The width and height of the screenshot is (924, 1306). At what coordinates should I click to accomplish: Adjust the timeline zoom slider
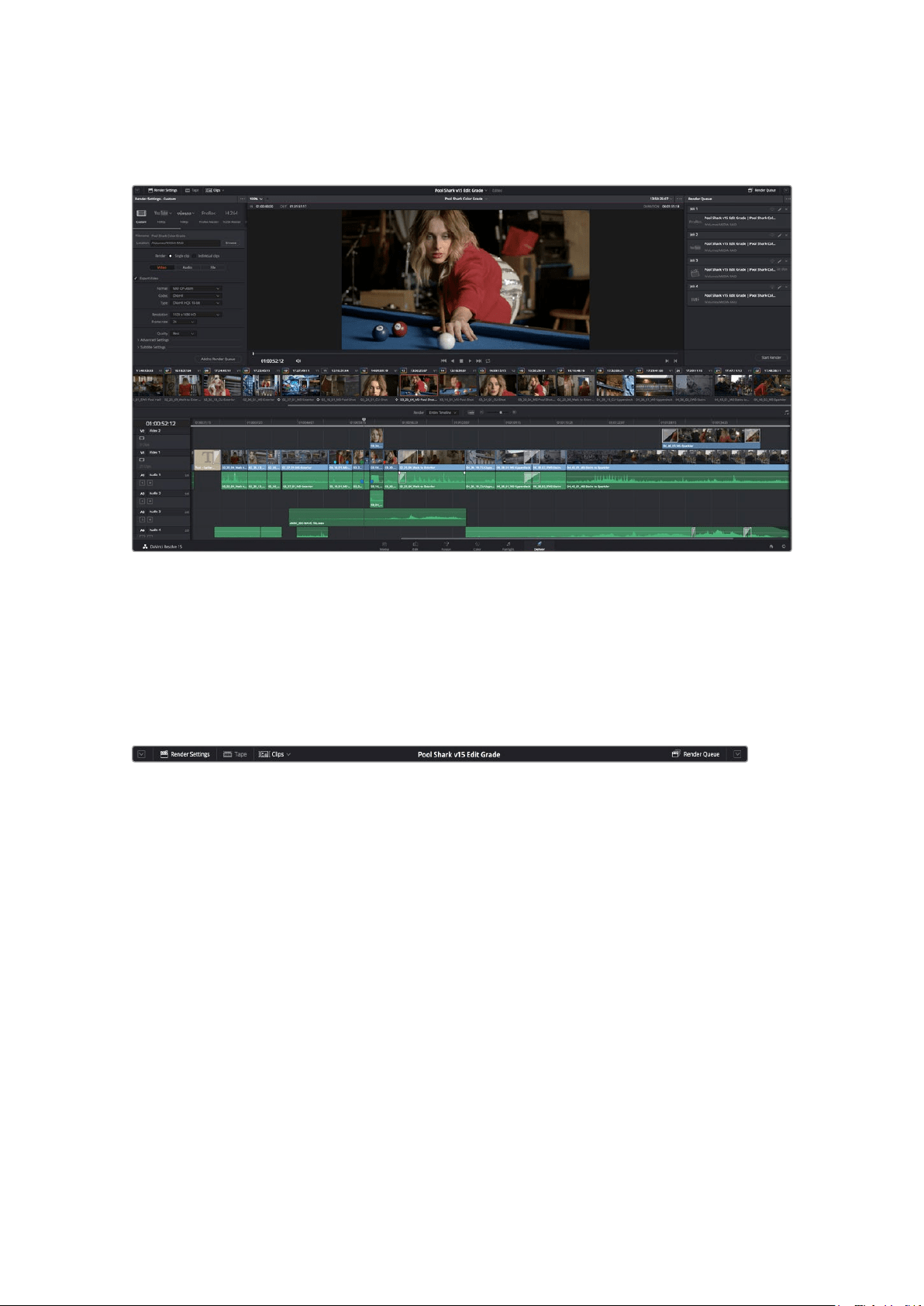click(x=500, y=412)
